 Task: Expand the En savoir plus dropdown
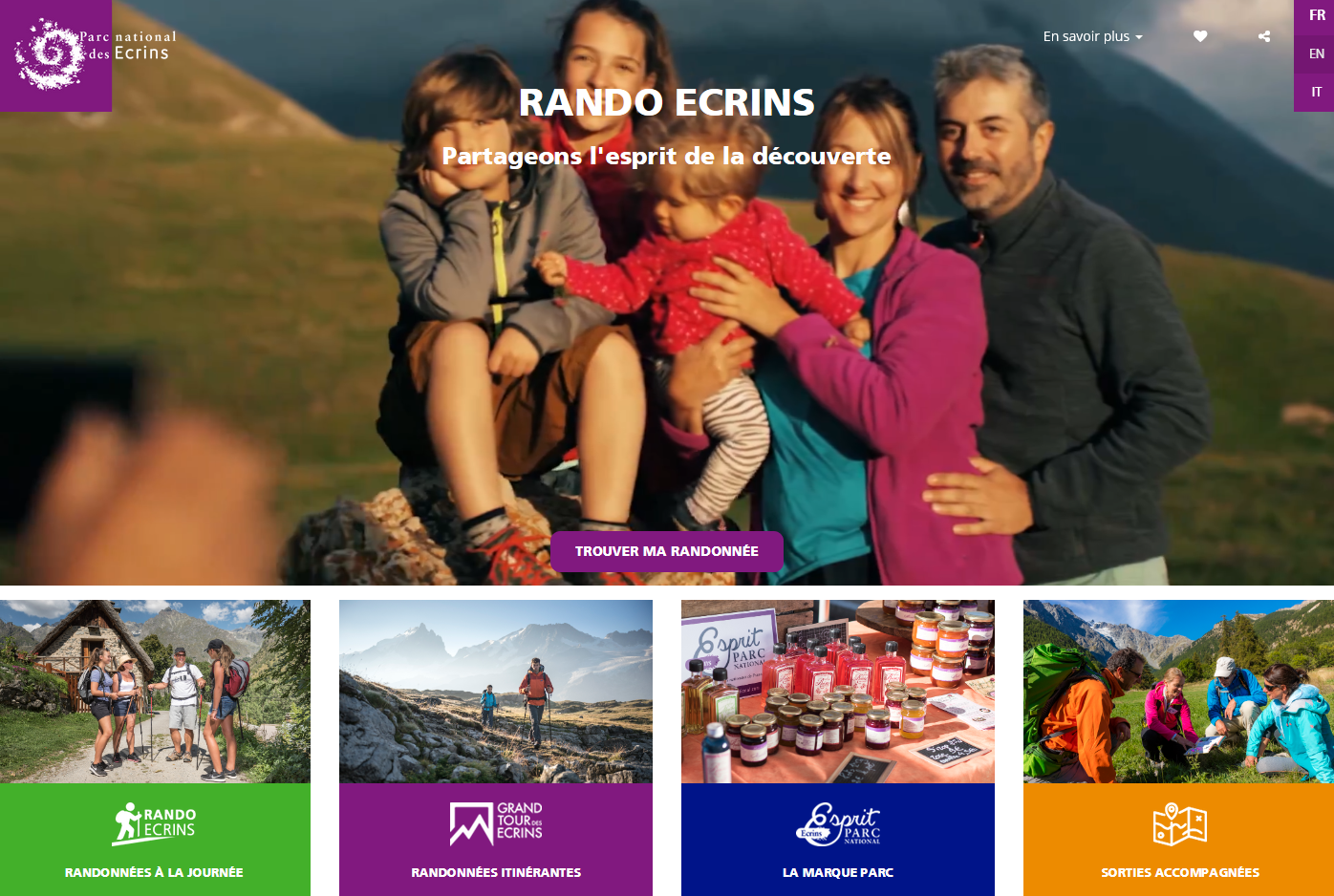tap(1092, 36)
